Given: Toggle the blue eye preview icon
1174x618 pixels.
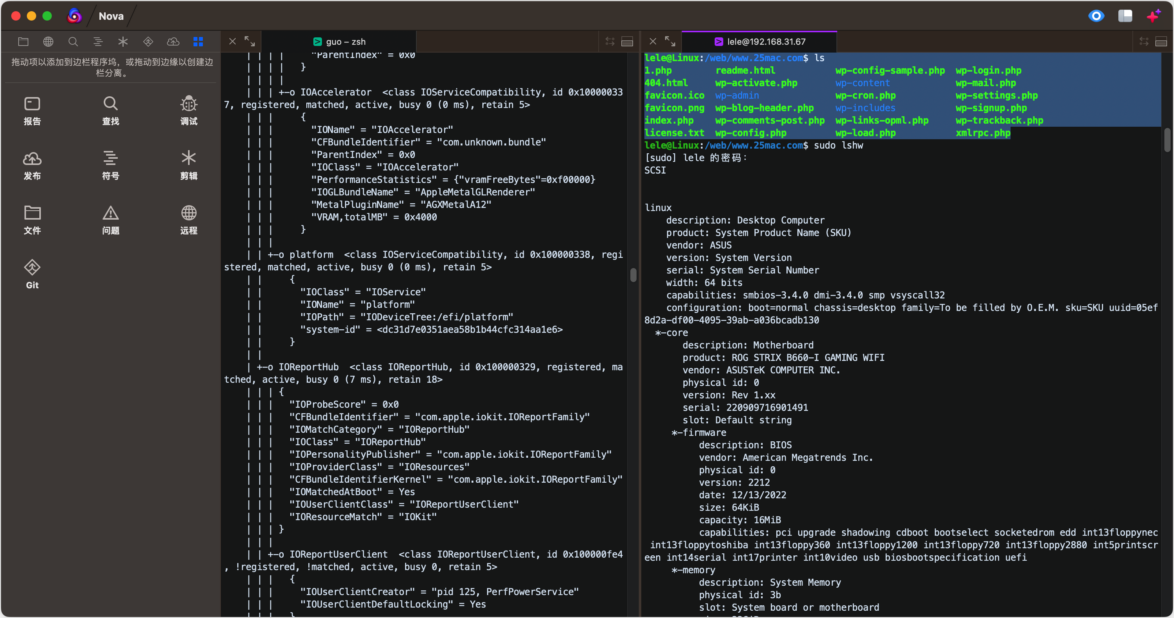Looking at the screenshot, I should click(x=1096, y=16).
